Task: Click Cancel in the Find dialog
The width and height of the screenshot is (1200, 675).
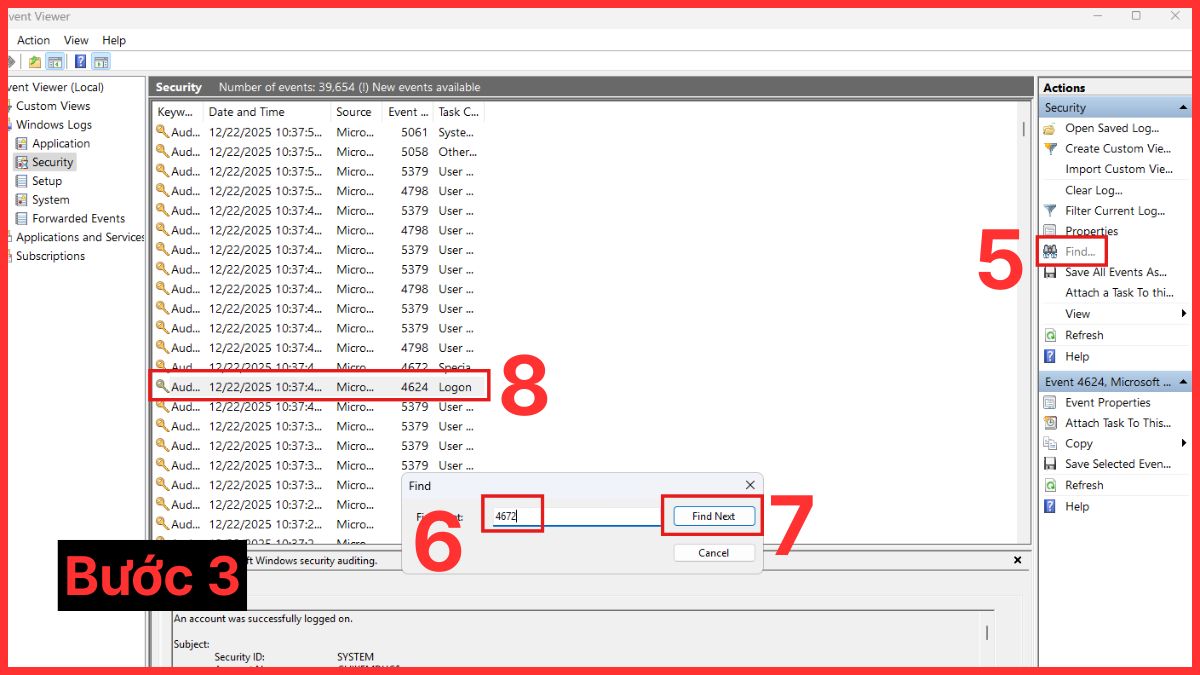Action: [713, 553]
